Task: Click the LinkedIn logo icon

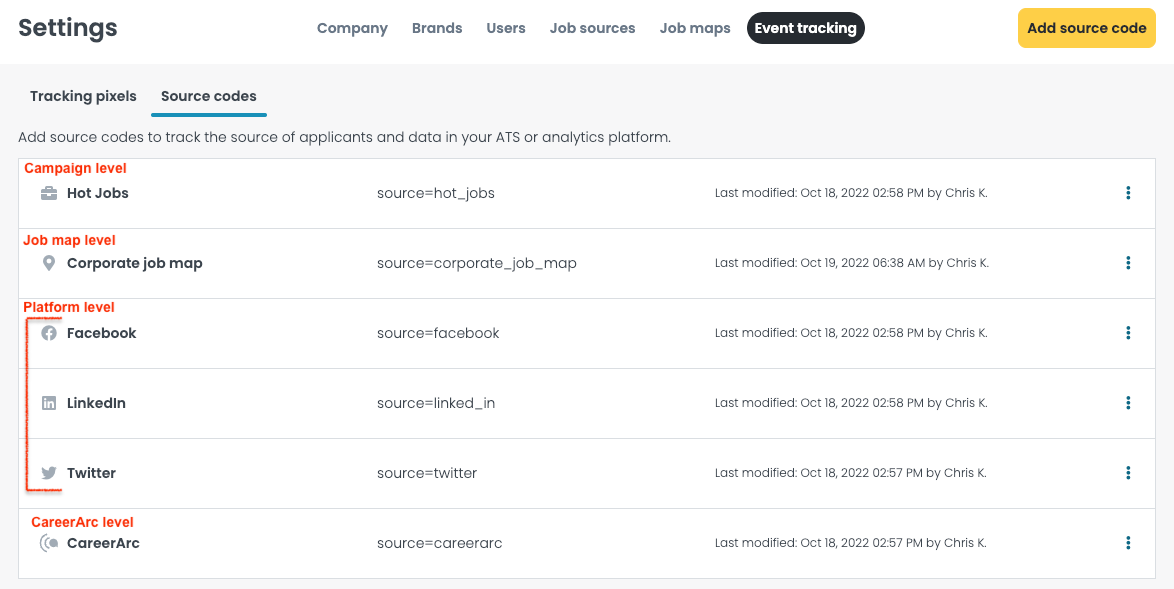Action: point(48,403)
